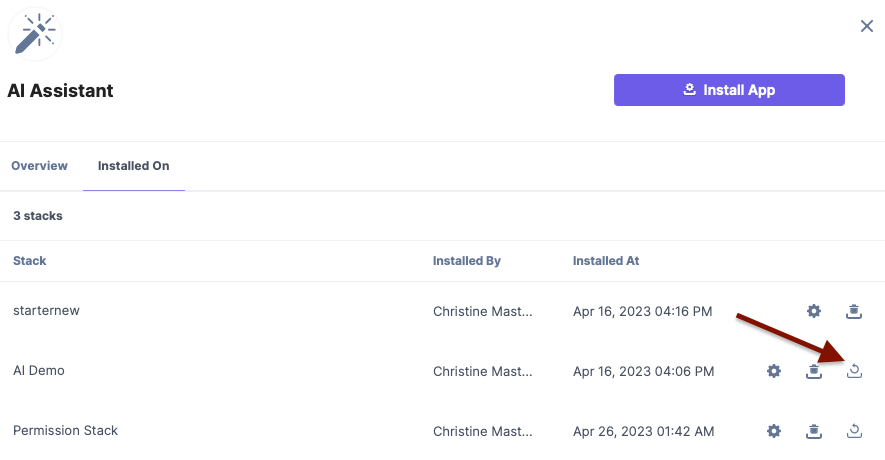Screen dimensions: 885x460
Task: Open the starternew stack entry
Action: 46,310
